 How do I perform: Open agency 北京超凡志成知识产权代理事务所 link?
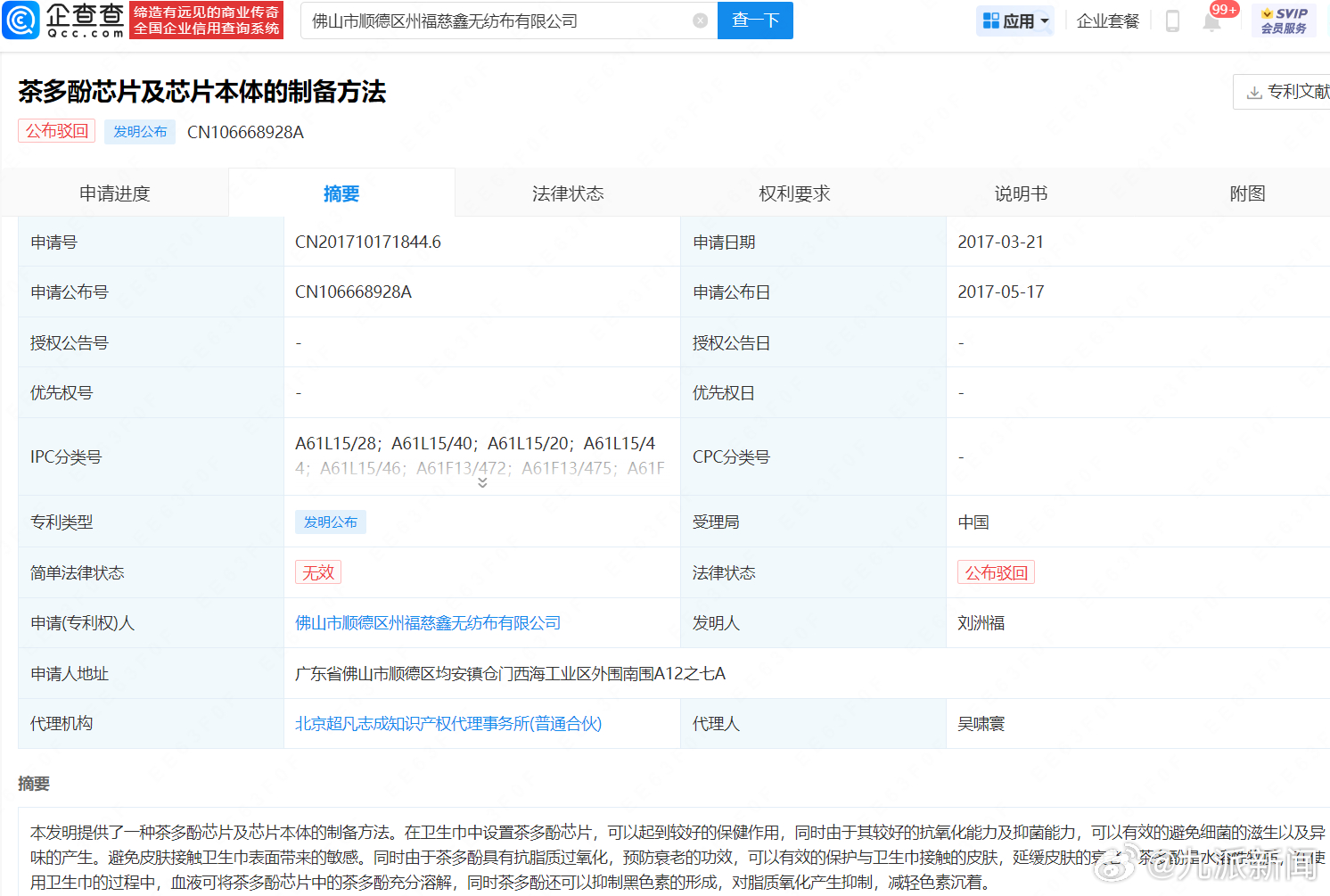(448, 724)
